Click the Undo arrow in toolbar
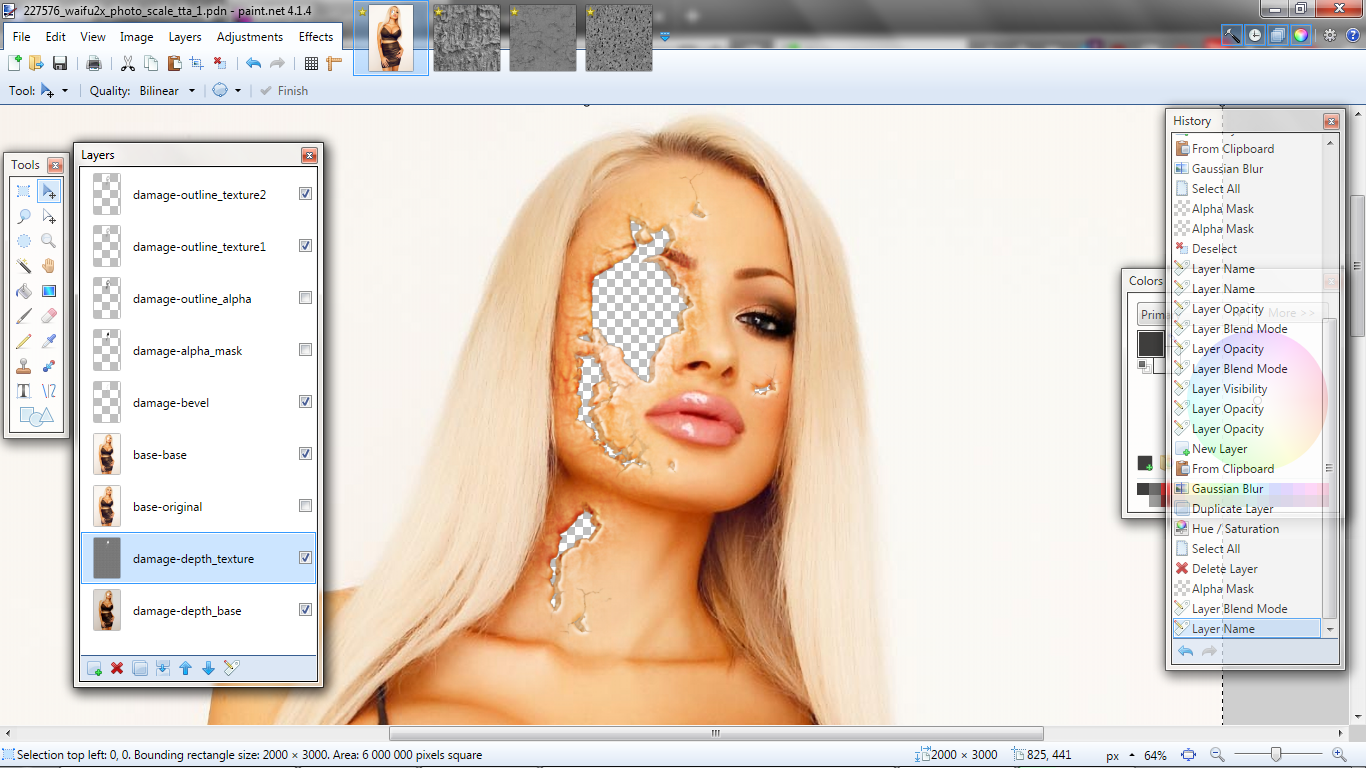The height and width of the screenshot is (768, 1366). tap(253, 63)
